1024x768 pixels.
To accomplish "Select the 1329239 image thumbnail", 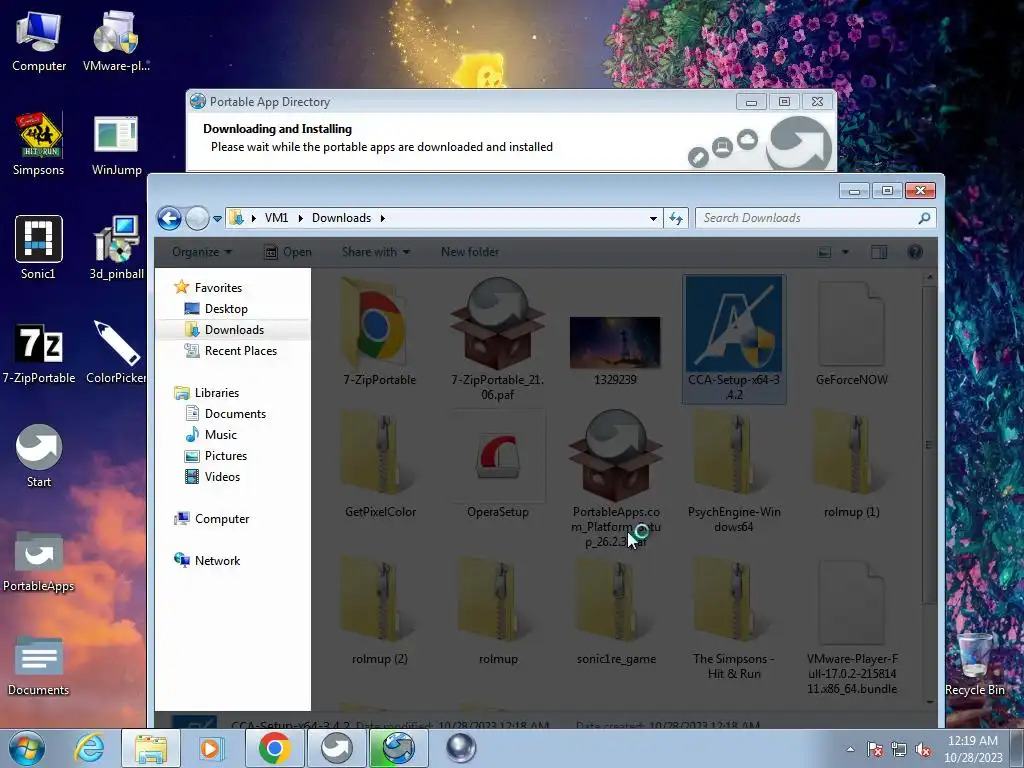I will coord(615,349).
